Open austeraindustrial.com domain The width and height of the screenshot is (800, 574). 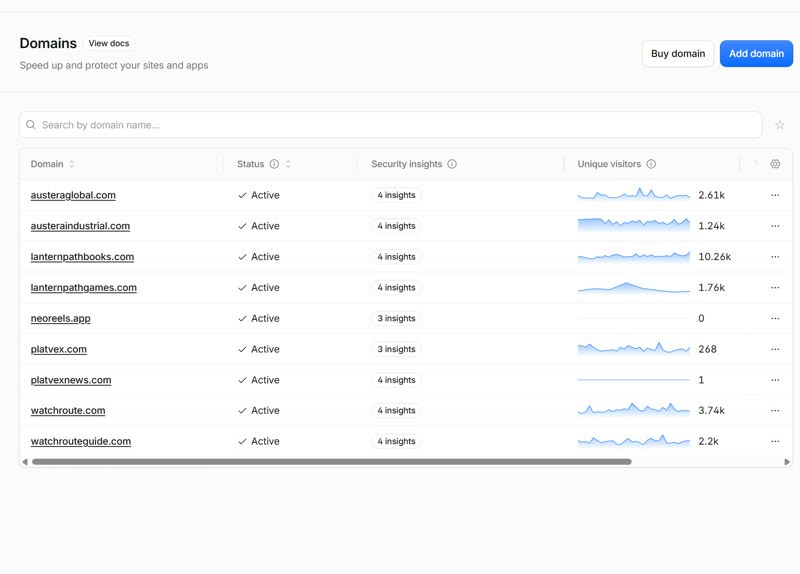80,226
